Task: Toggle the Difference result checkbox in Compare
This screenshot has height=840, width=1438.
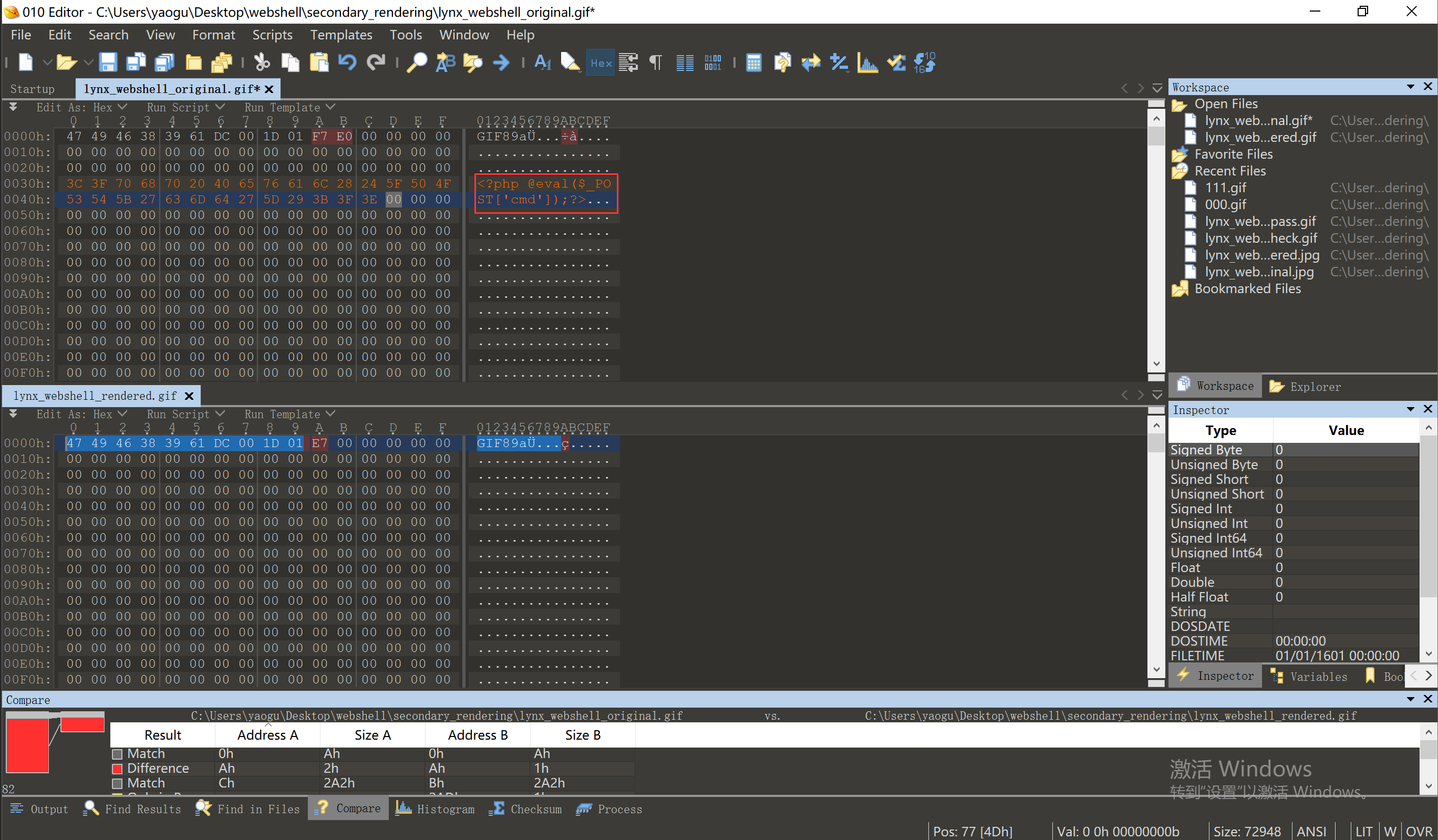Action: (118, 769)
